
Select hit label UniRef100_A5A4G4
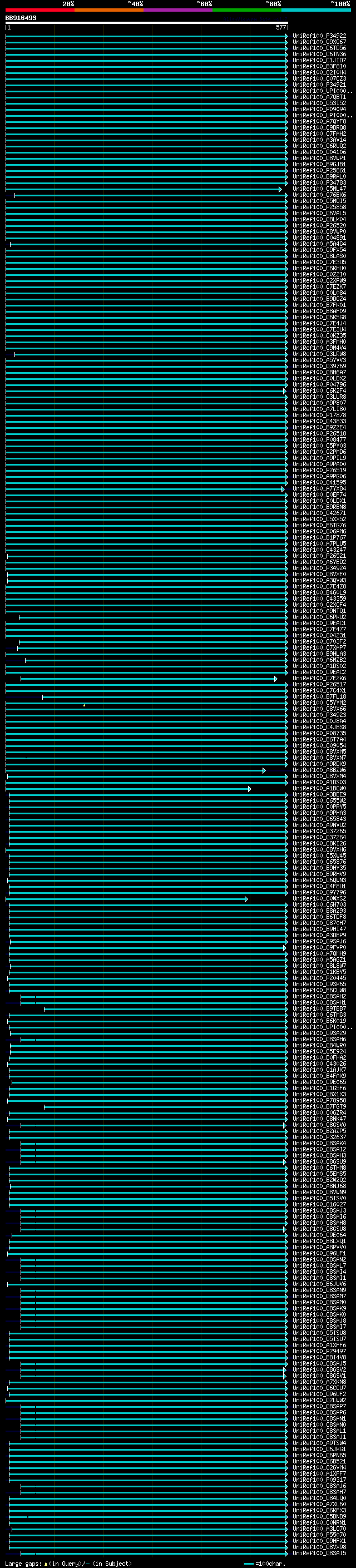pyautogui.click(x=319, y=244)
